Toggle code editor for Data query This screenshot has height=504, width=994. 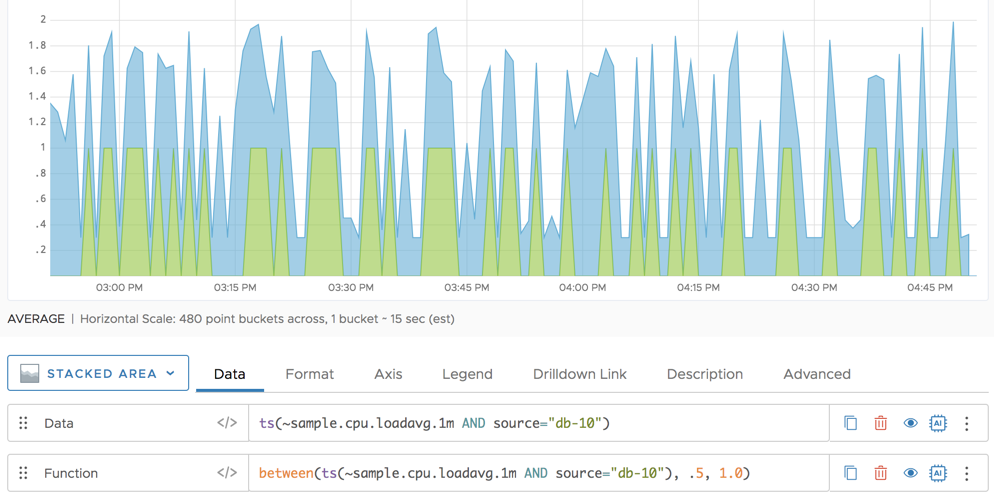coord(227,423)
